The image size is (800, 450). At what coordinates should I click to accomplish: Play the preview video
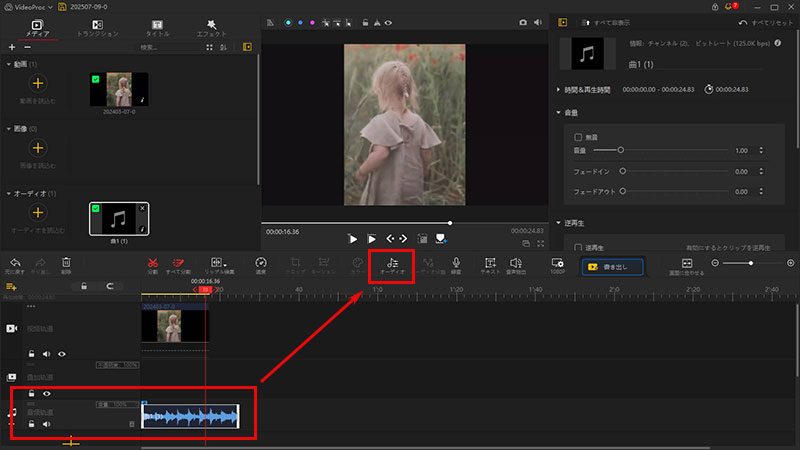click(353, 239)
